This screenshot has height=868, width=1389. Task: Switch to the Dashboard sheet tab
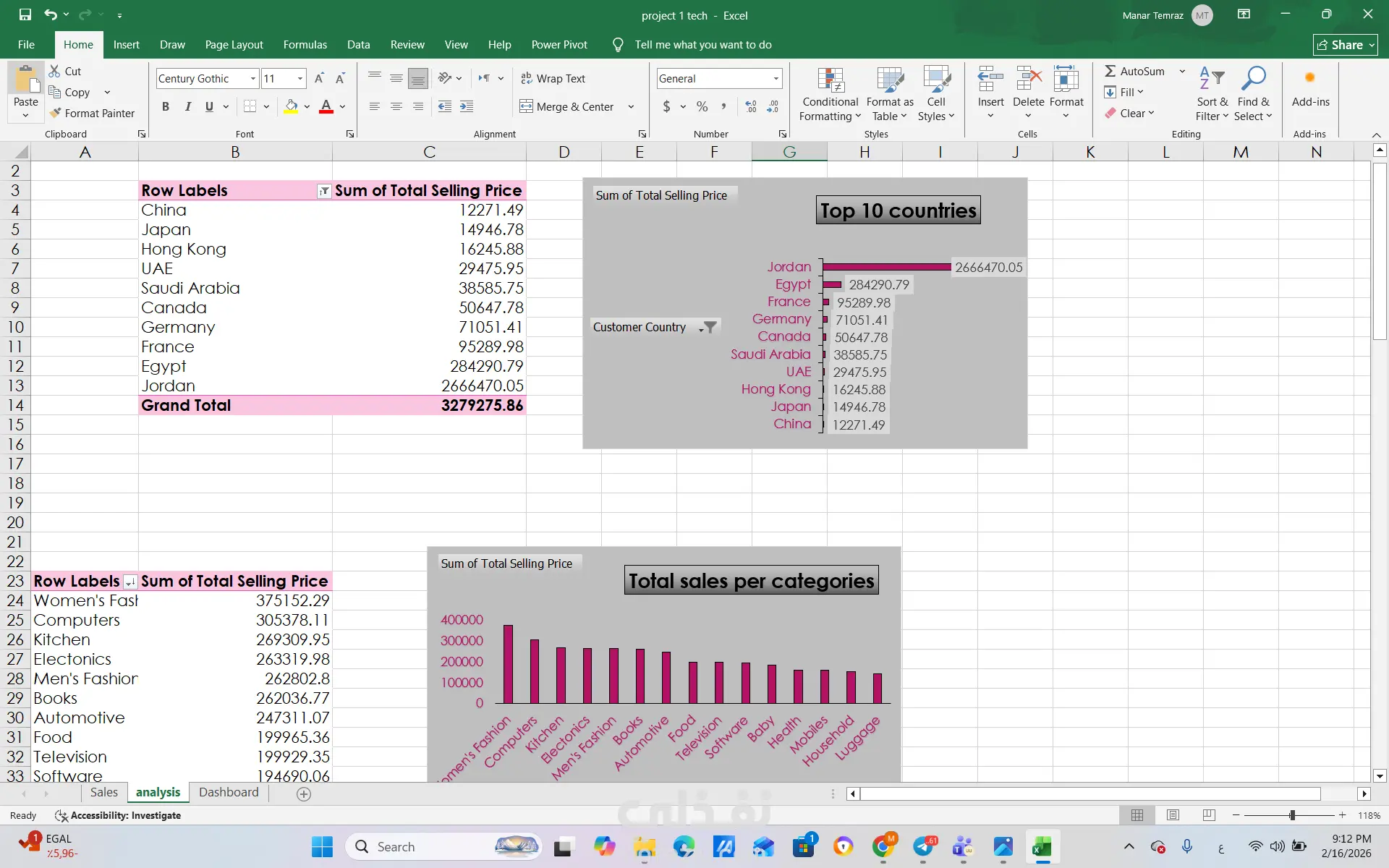click(x=229, y=792)
